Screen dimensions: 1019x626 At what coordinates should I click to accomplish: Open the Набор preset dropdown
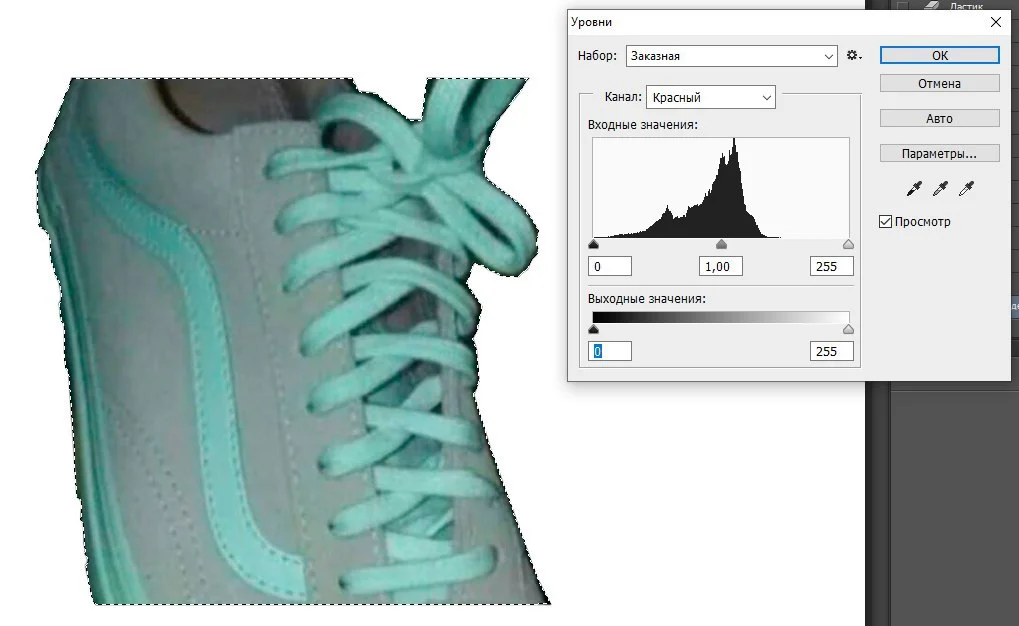pos(732,56)
